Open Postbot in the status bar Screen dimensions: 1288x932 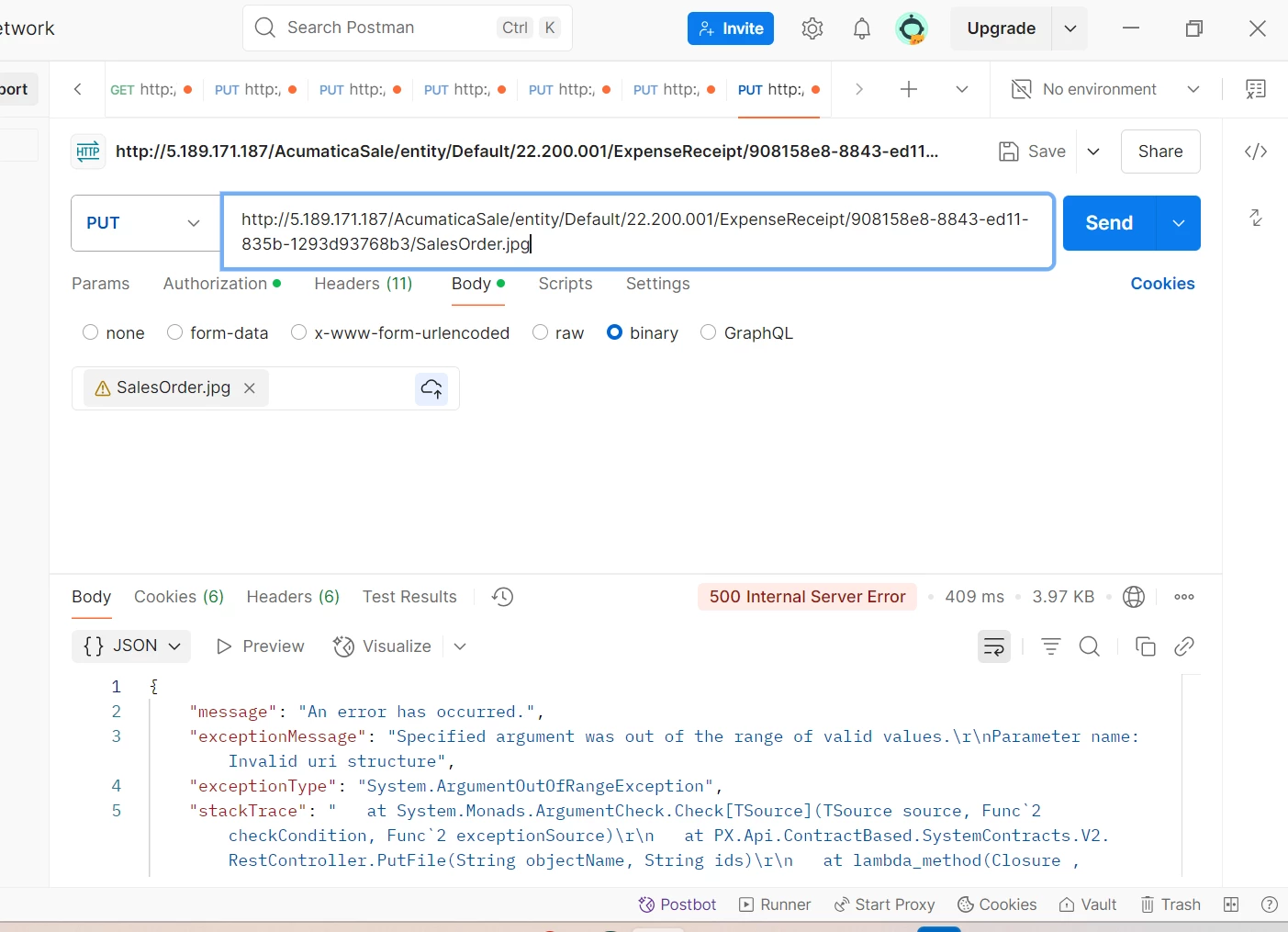[x=678, y=904]
